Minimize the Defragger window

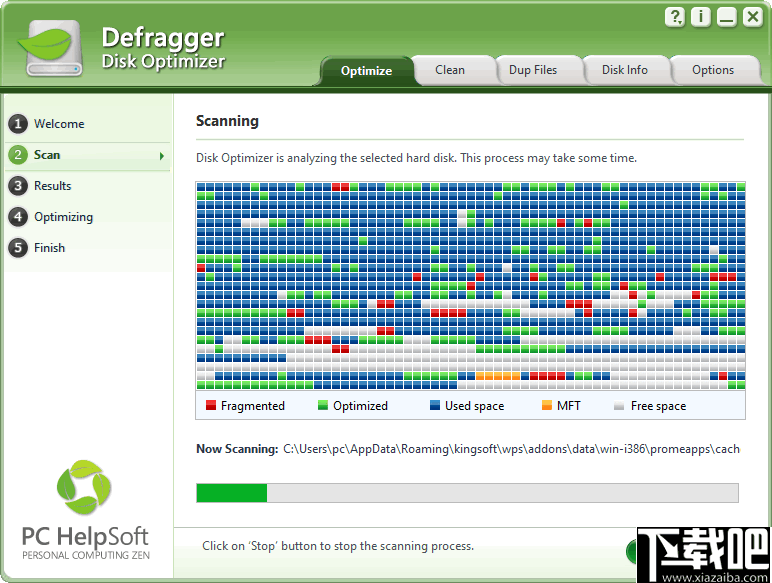pos(727,17)
